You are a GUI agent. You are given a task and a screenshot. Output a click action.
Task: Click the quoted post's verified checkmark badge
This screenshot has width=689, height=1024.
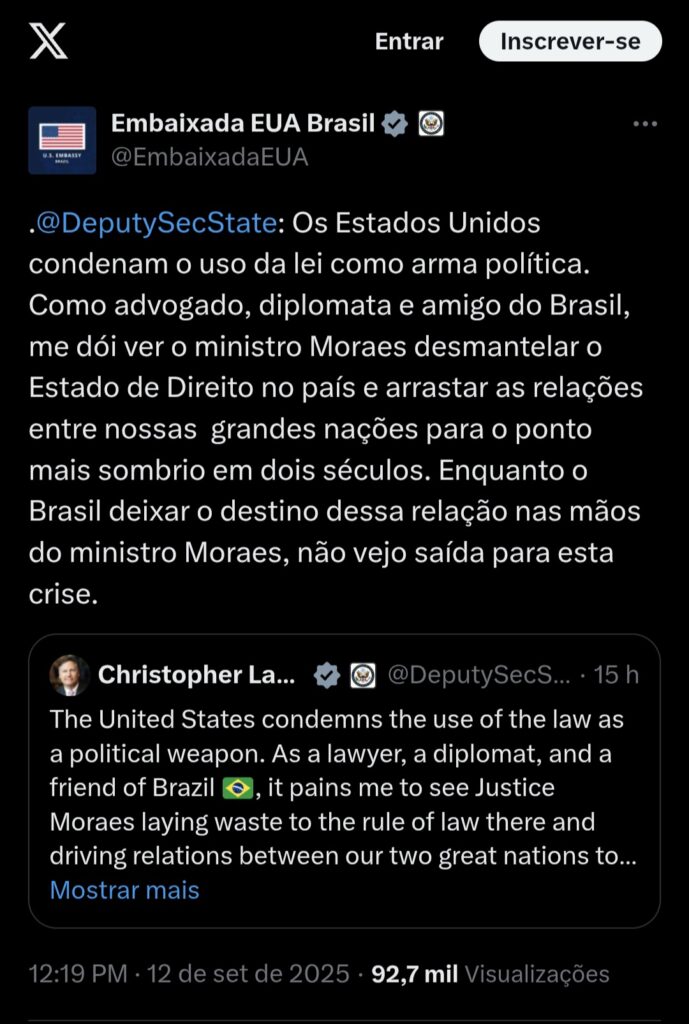327,676
